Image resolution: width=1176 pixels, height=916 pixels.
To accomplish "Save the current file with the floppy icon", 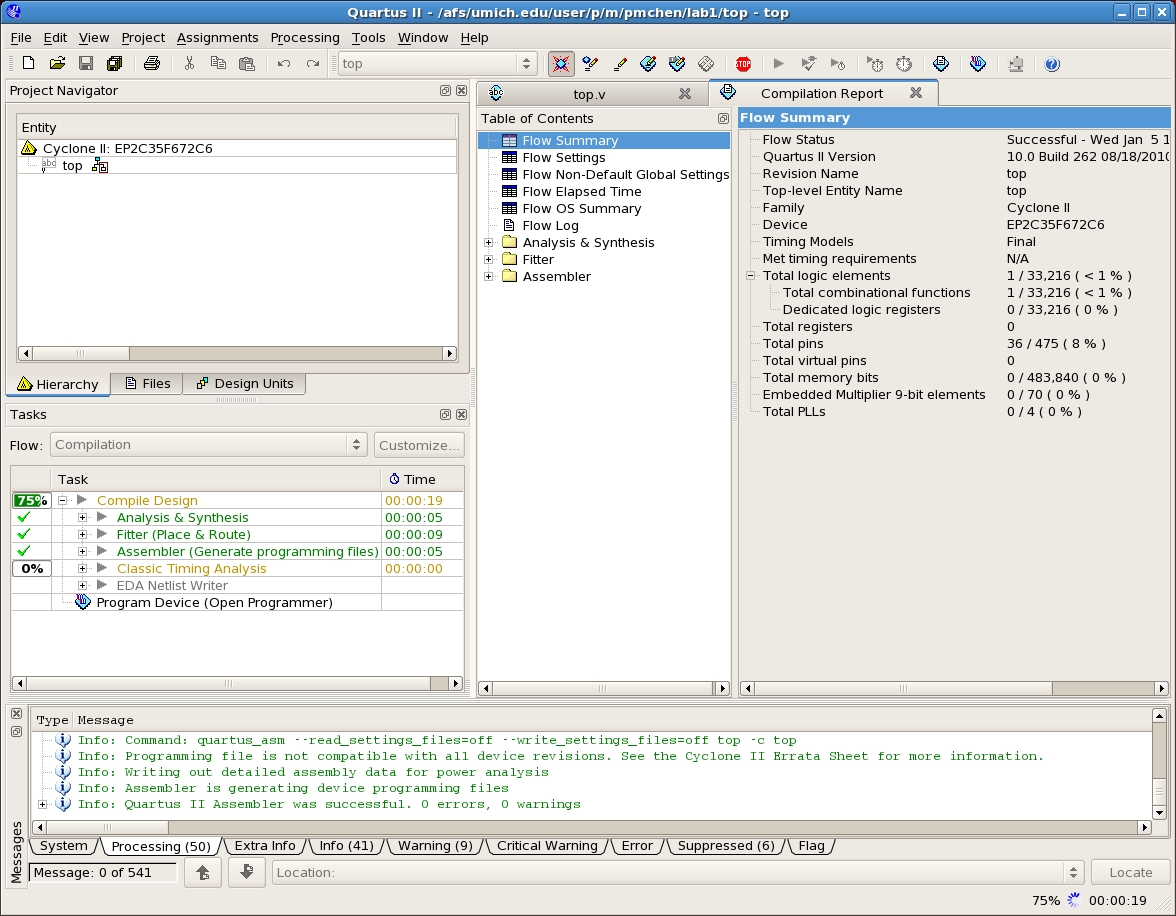I will click(86, 64).
